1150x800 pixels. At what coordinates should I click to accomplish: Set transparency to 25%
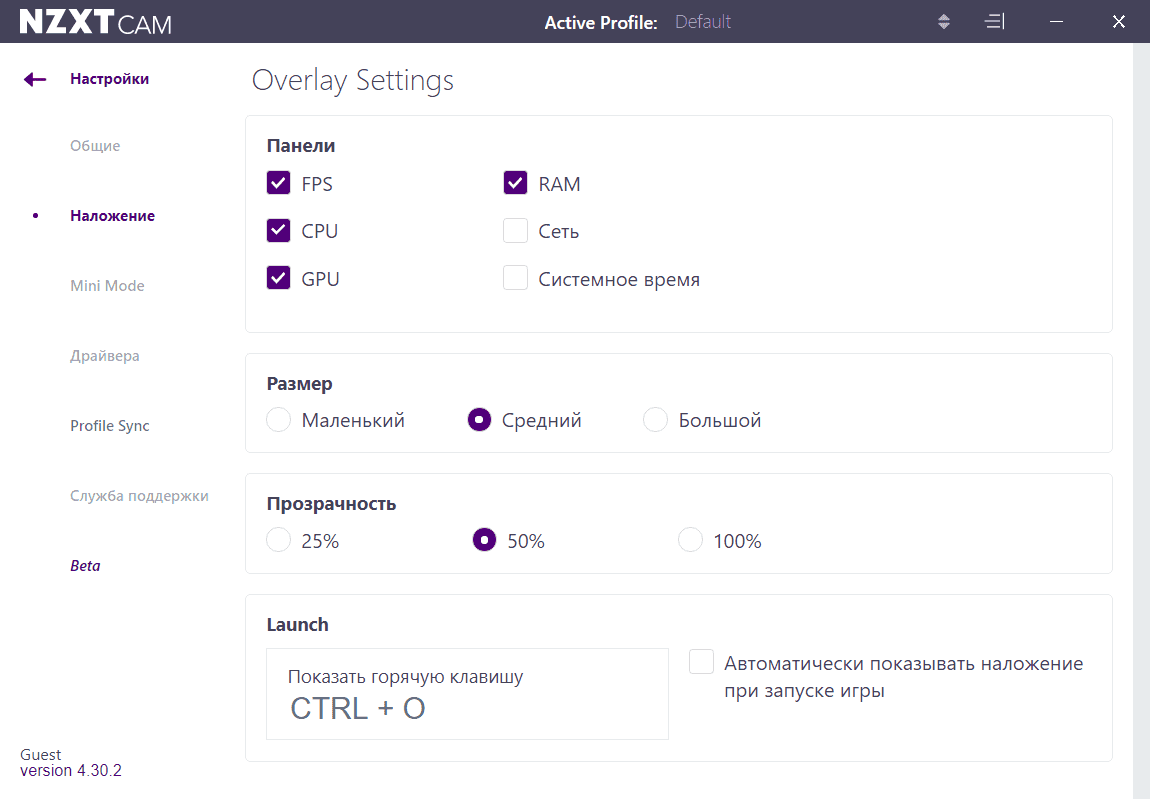[279, 541]
